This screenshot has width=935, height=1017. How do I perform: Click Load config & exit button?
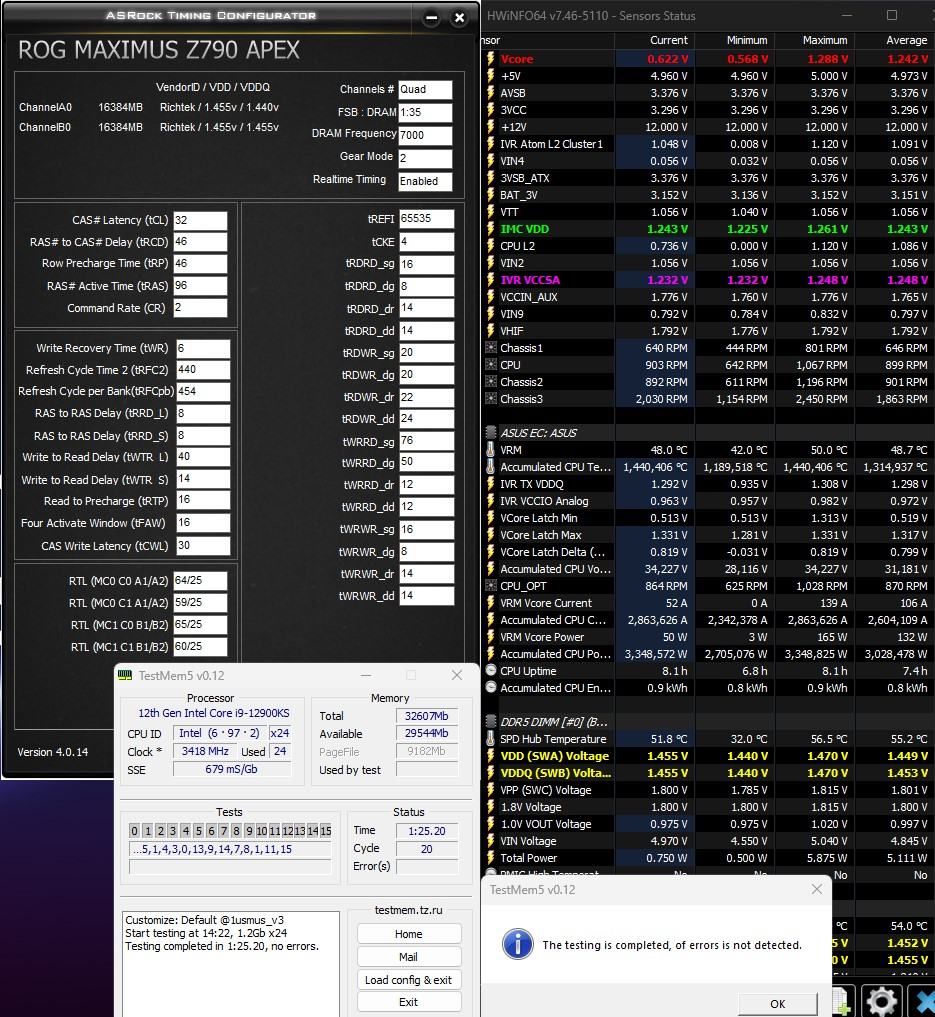(408, 980)
